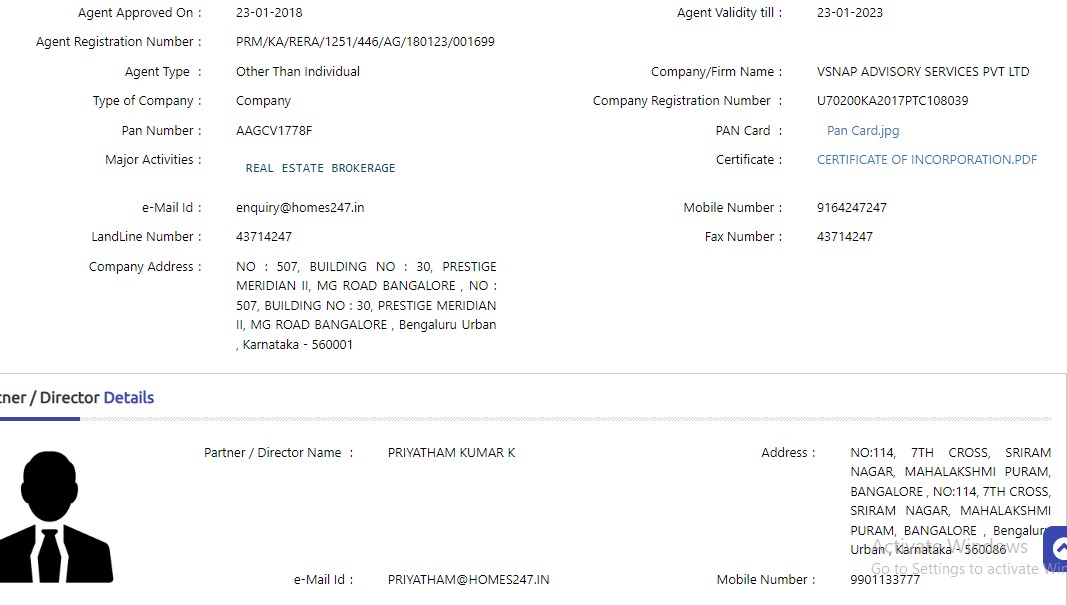
Task: Click the director name PRIYATHAM KUMAR K
Action: click(x=451, y=453)
